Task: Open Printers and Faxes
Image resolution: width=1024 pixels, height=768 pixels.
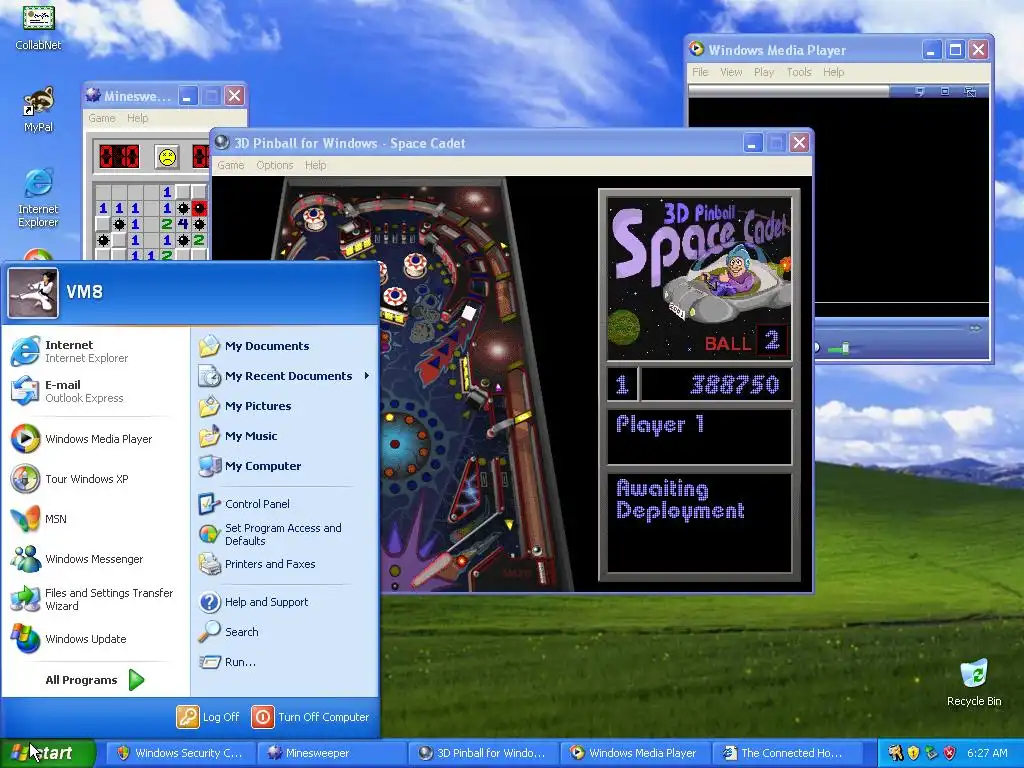Action: point(285,564)
